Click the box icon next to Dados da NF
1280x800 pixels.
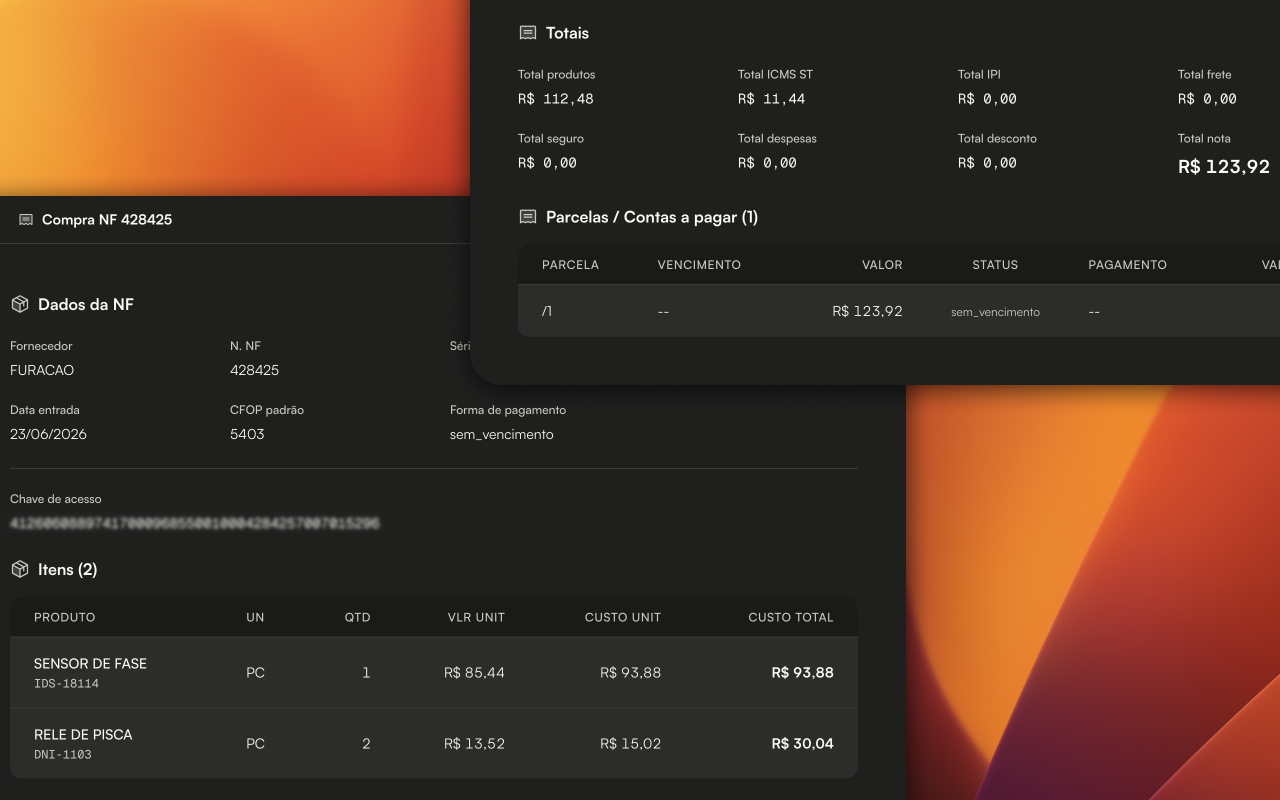pyautogui.click(x=19, y=304)
